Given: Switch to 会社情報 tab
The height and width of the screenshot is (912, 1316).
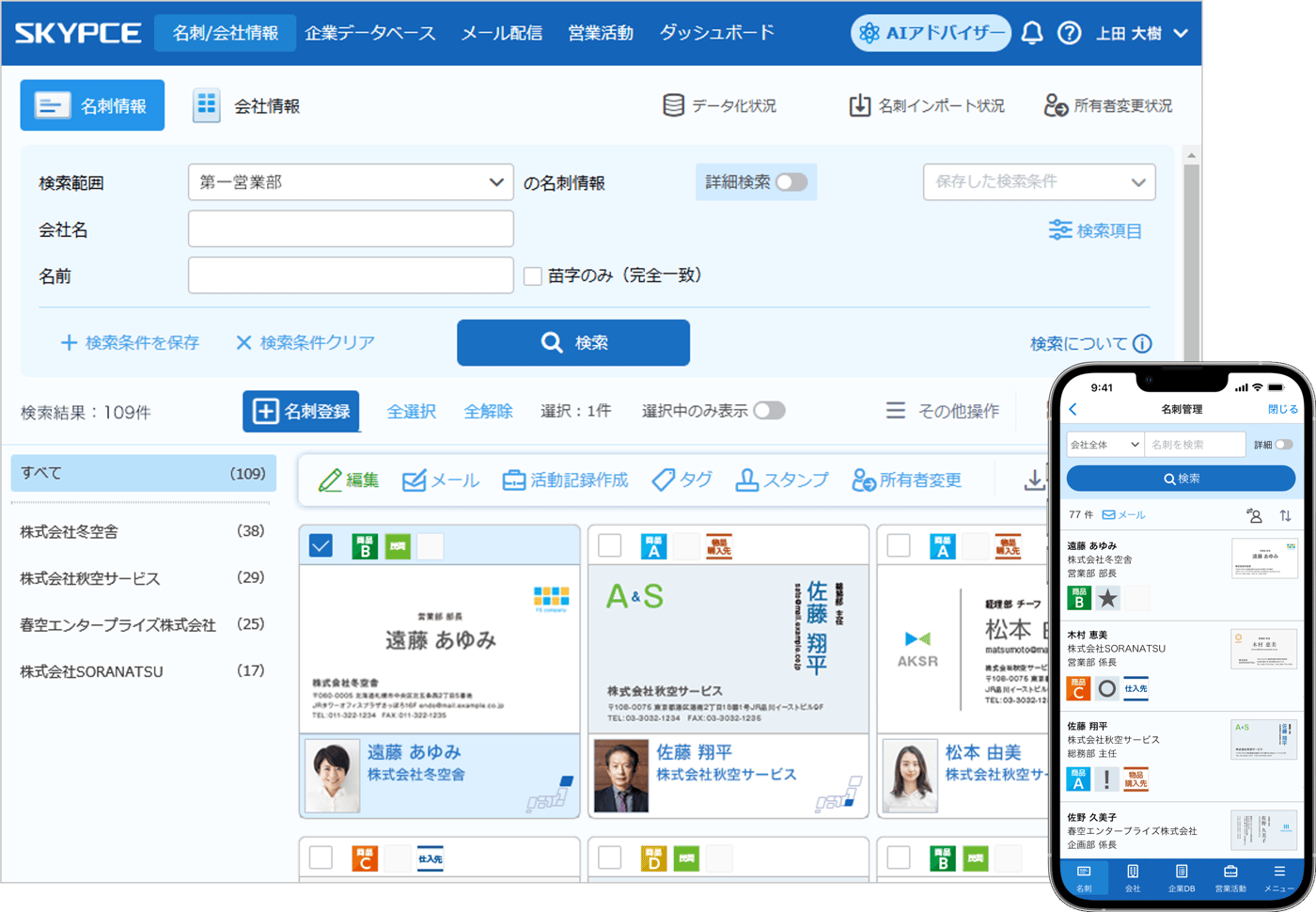Looking at the screenshot, I should [246, 105].
